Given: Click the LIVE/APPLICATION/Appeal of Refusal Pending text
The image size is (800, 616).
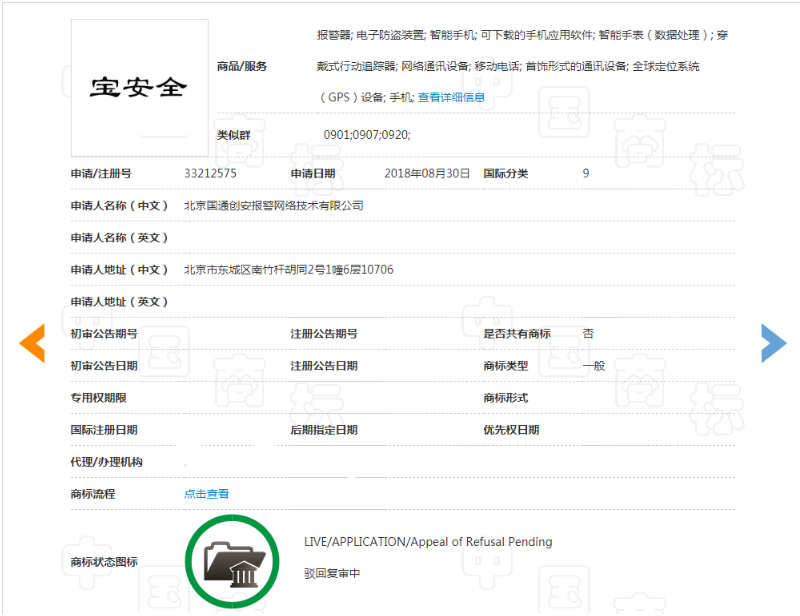Looking at the screenshot, I should [x=428, y=542].
